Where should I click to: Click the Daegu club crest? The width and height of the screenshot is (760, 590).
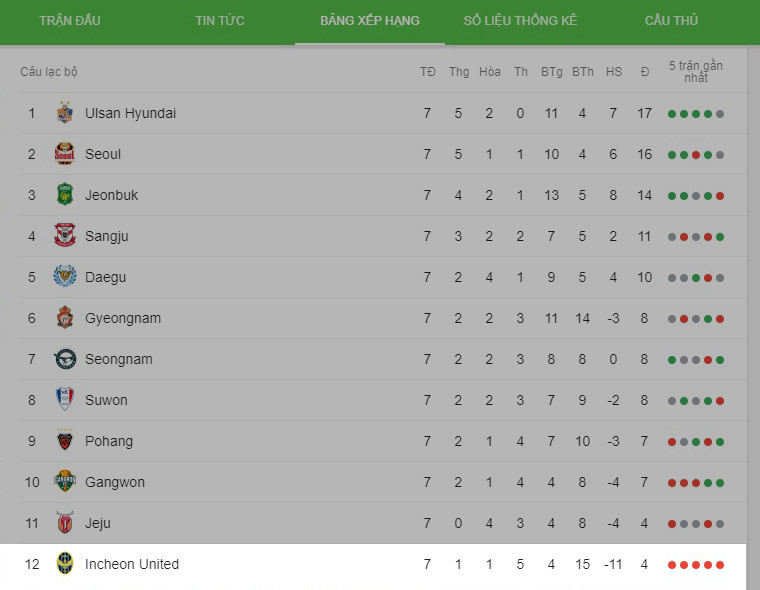pyautogui.click(x=65, y=277)
